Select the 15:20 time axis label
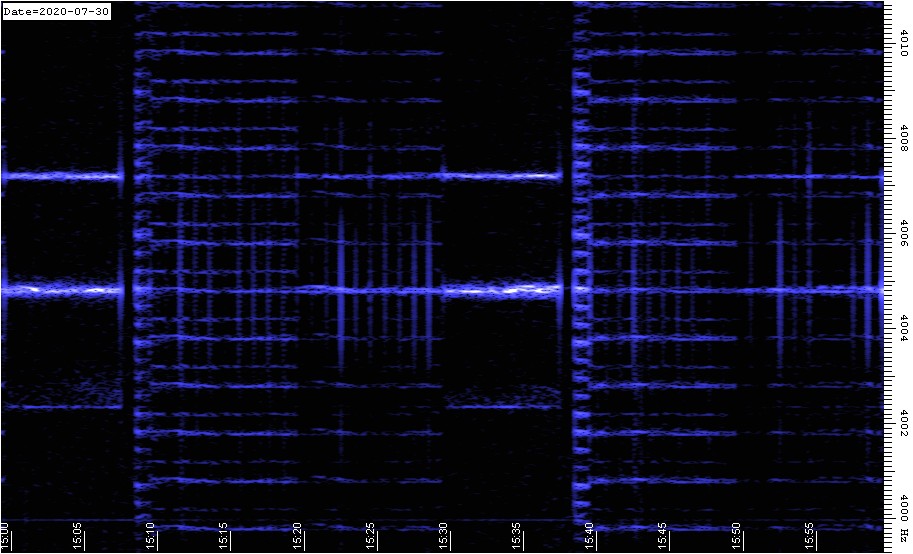913x554 pixels. click(x=298, y=536)
